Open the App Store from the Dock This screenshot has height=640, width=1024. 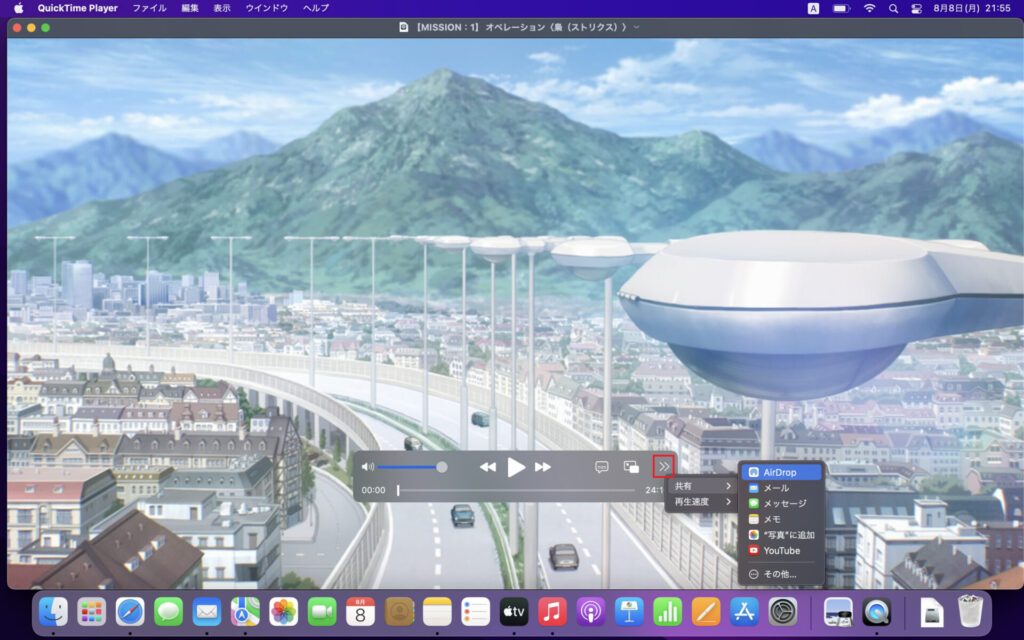[744, 612]
